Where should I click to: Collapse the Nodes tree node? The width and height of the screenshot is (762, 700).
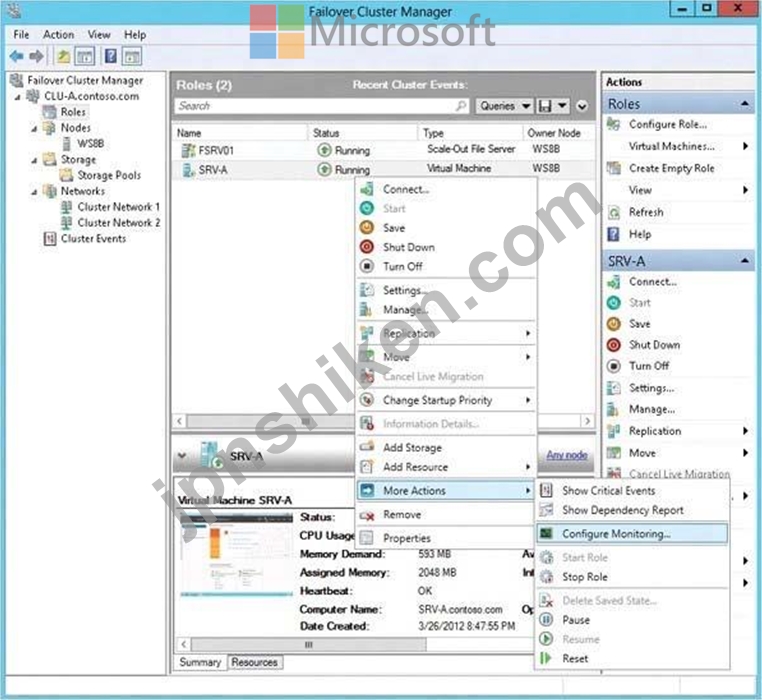[34, 129]
